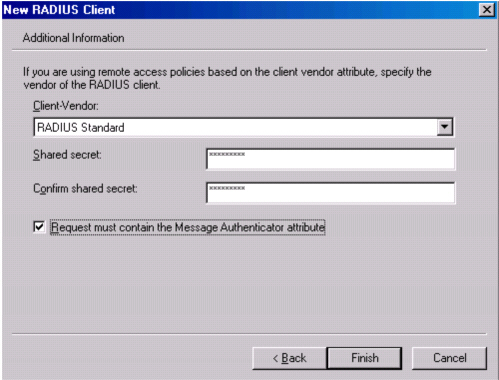The image size is (499, 380).
Task: Select the 'Additional Information' heading text
Action: click(x=73, y=38)
